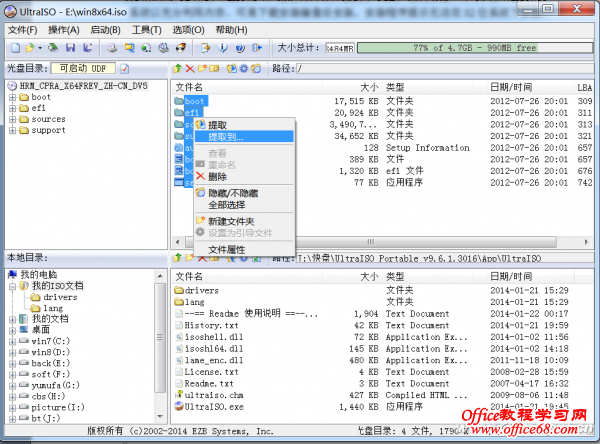
Task: Sort disc list by 日期/时间 column
Action: pos(530,87)
